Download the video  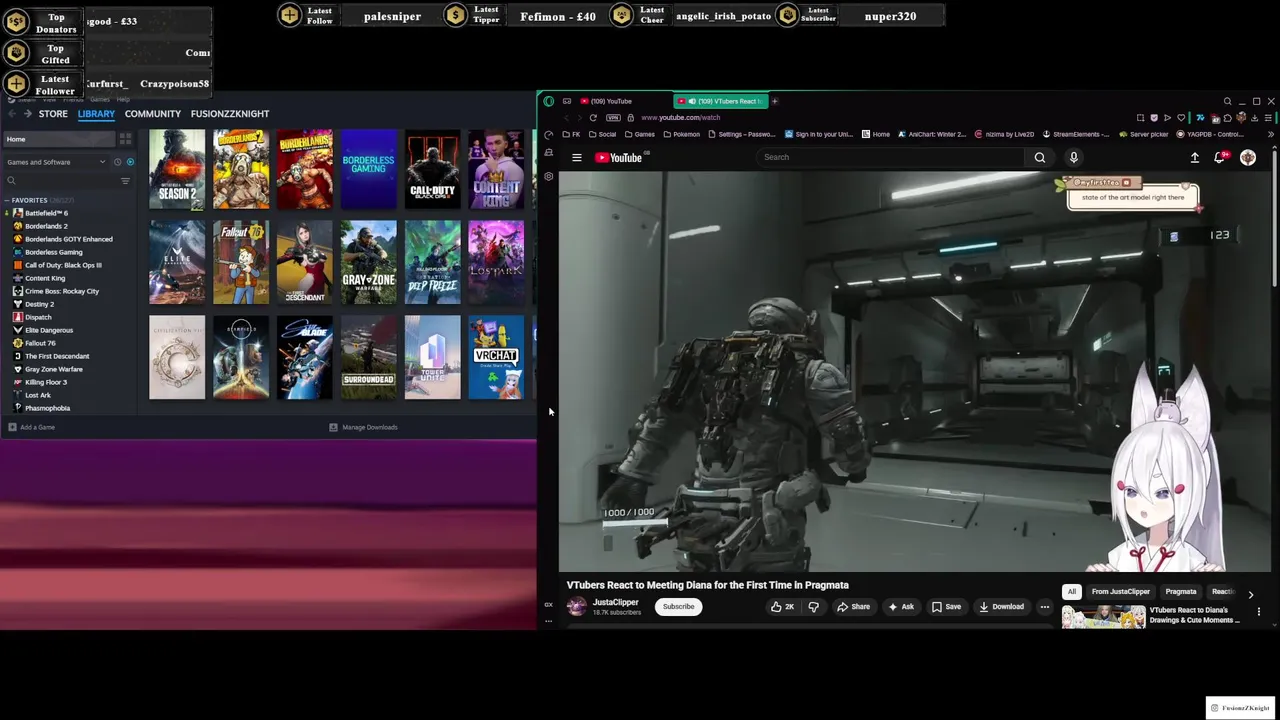coord(1001,606)
